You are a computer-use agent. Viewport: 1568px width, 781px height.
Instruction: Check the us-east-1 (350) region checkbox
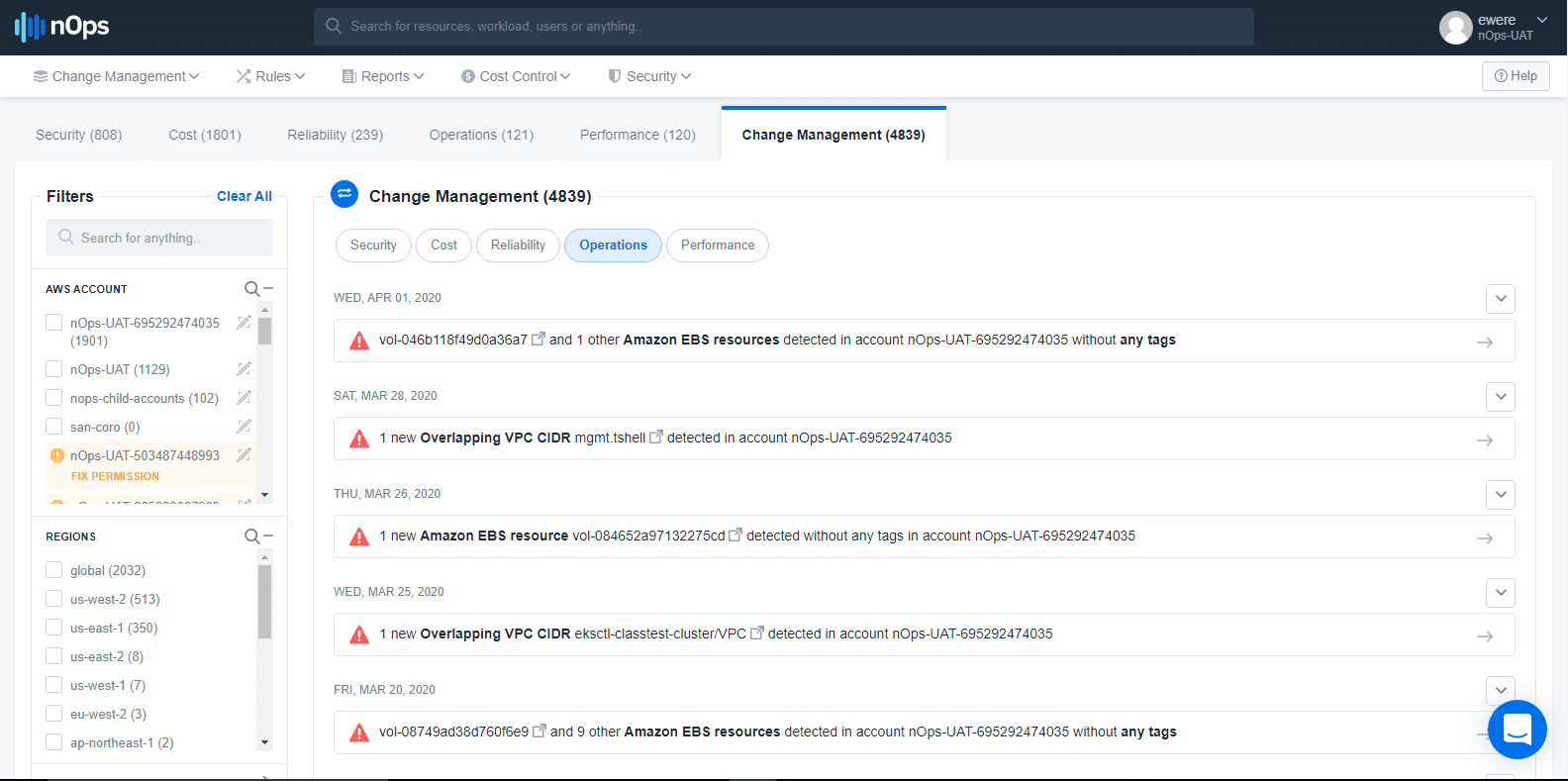tap(54, 628)
